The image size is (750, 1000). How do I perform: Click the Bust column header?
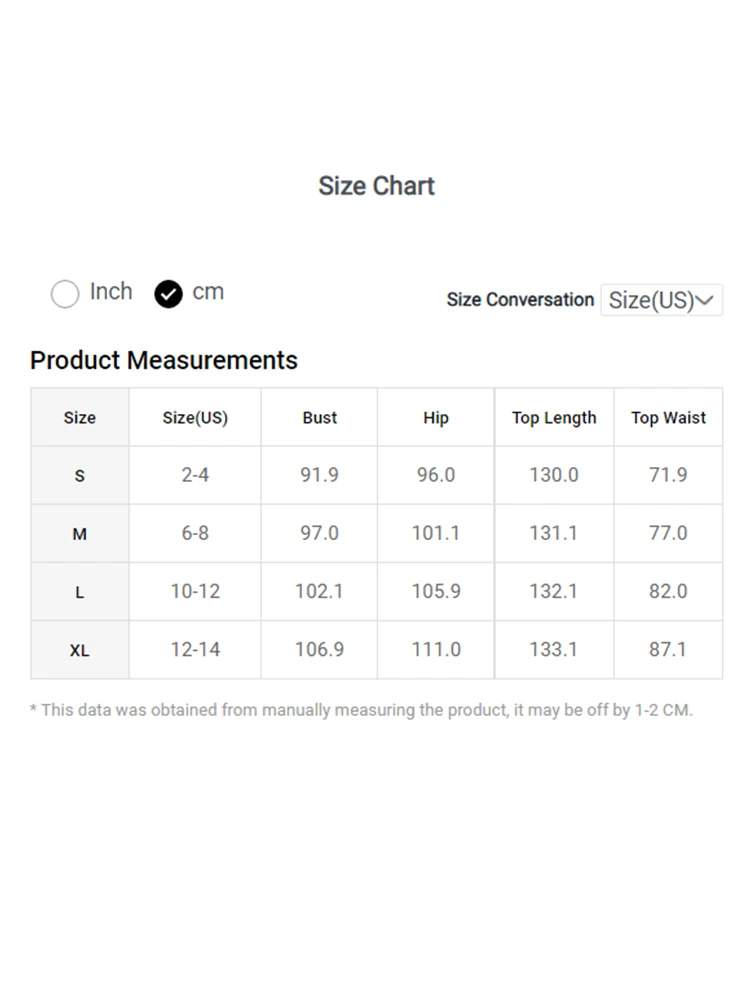pyautogui.click(x=320, y=418)
